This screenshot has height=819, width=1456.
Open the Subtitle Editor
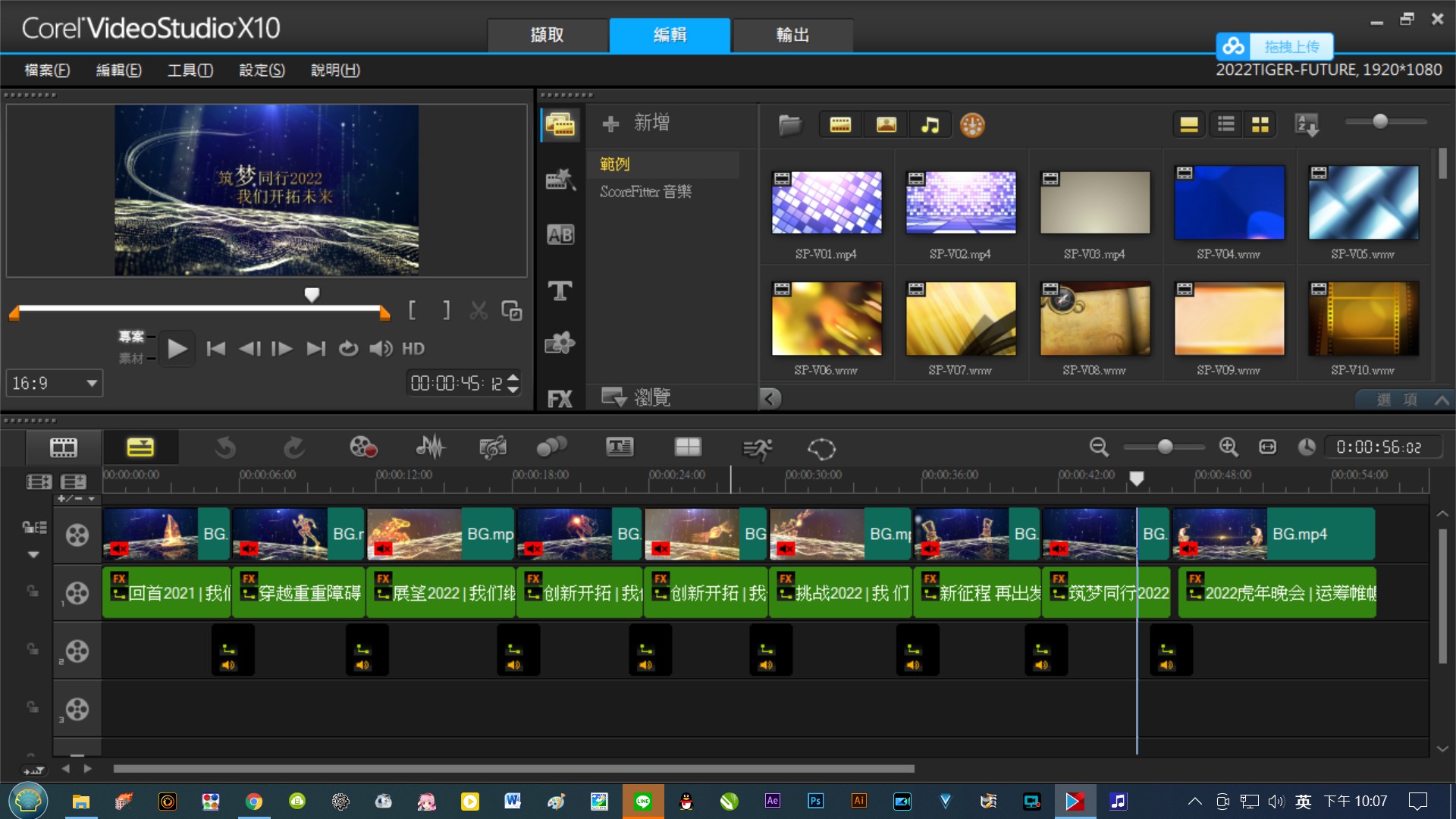[620, 447]
